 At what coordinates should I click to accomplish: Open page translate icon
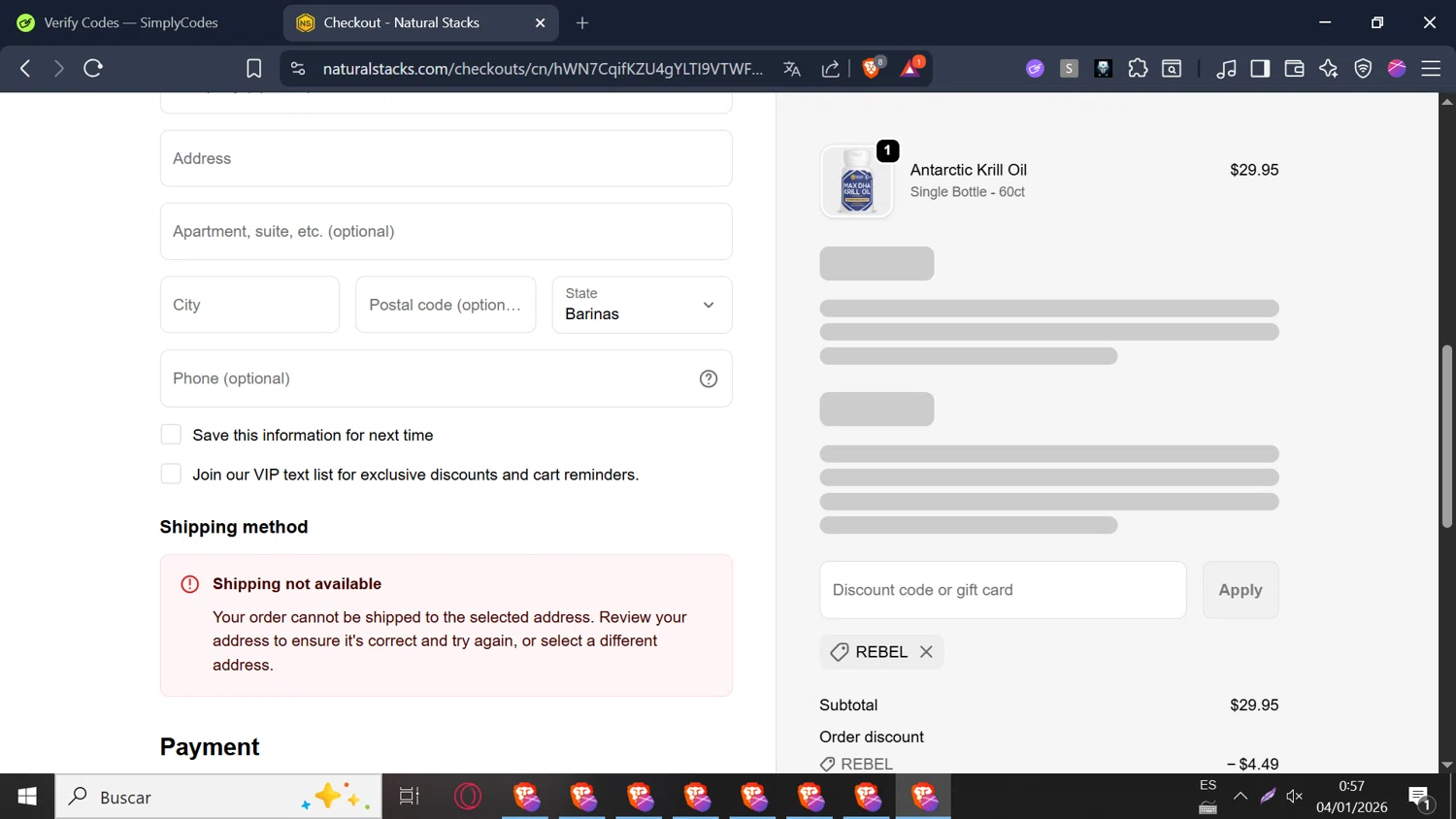[x=792, y=68]
